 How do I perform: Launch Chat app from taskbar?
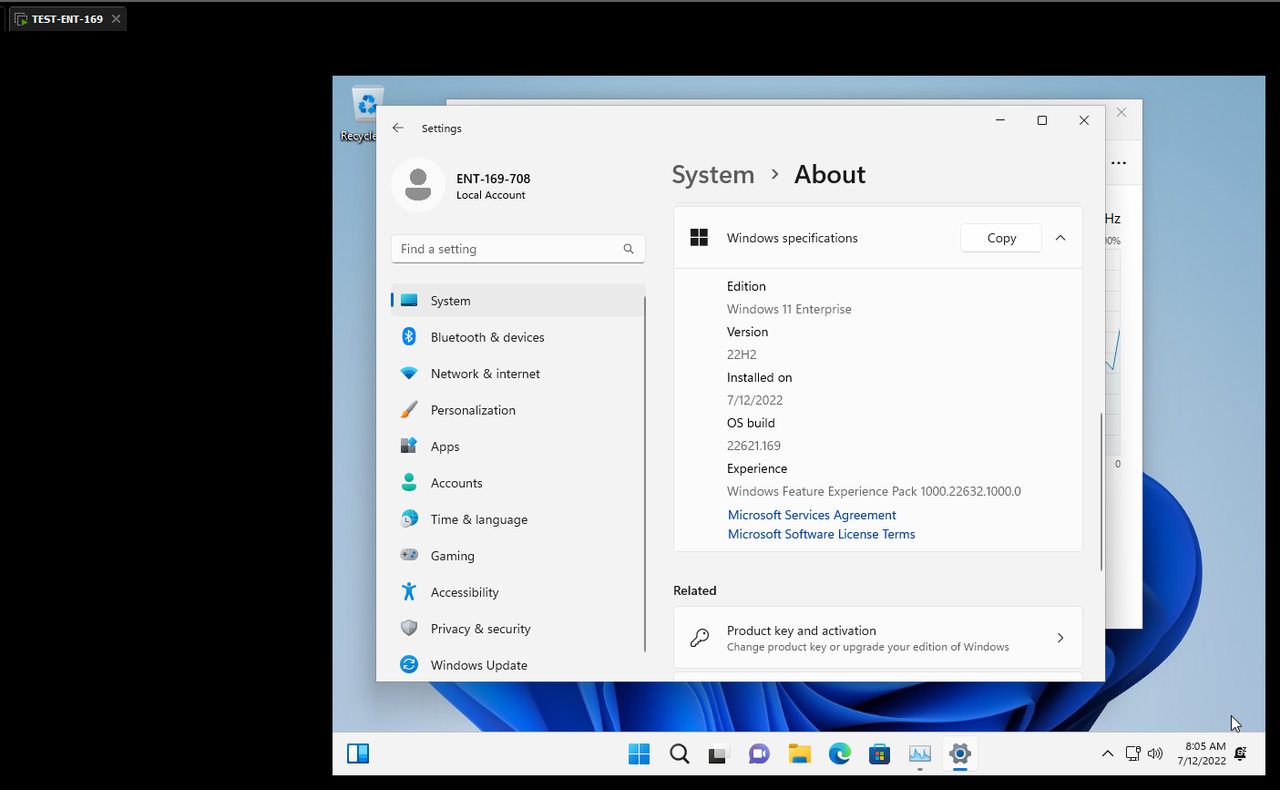tap(759, 754)
